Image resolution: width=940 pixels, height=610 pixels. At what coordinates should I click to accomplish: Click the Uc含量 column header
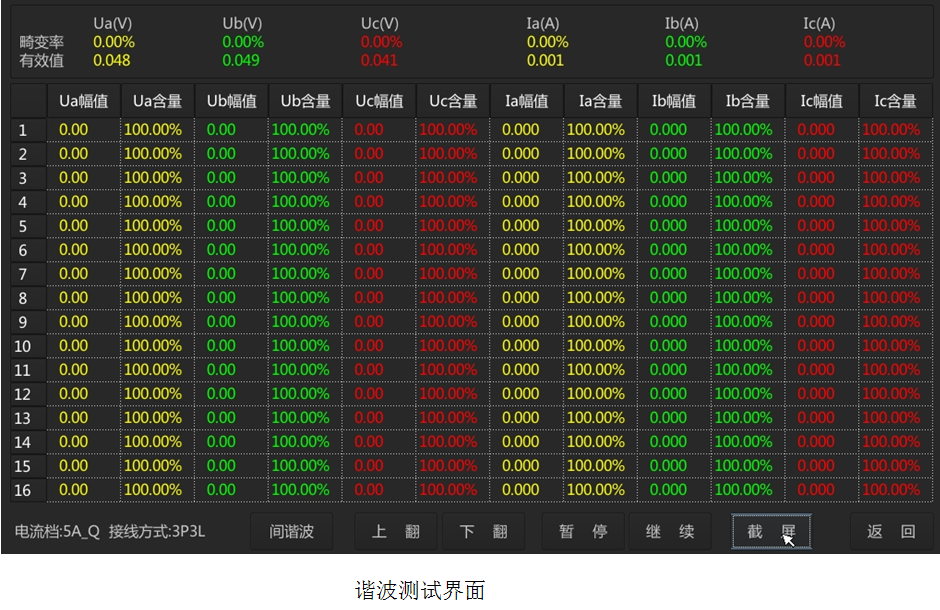[453, 101]
